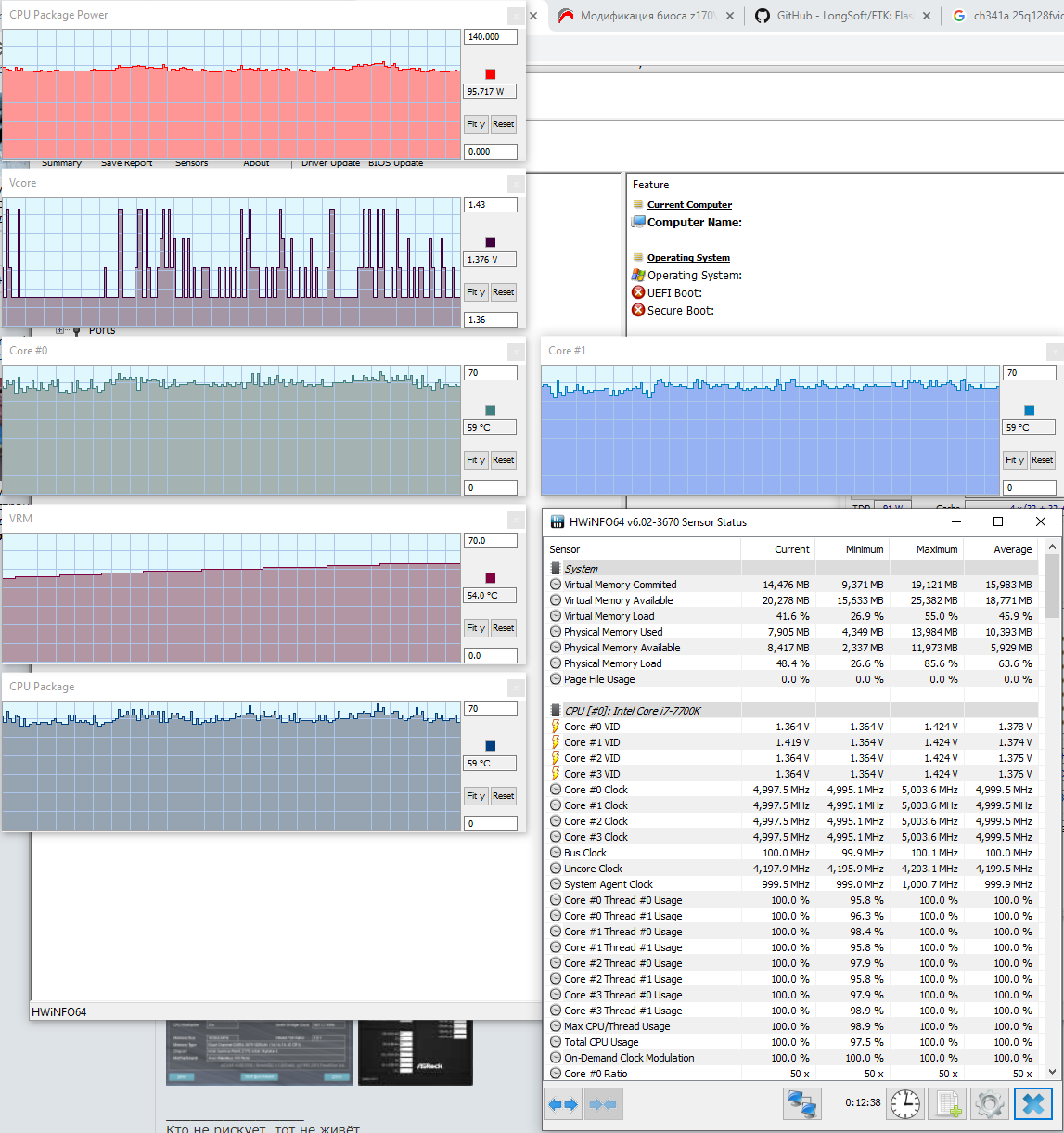The height and width of the screenshot is (1133, 1064).
Task: Click the round icon beside Page File Usage
Action: point(556,679)
